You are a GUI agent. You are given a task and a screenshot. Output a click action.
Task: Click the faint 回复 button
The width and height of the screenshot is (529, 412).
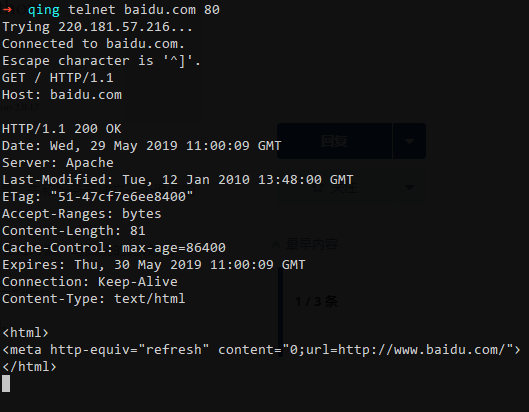coord(334,141)
